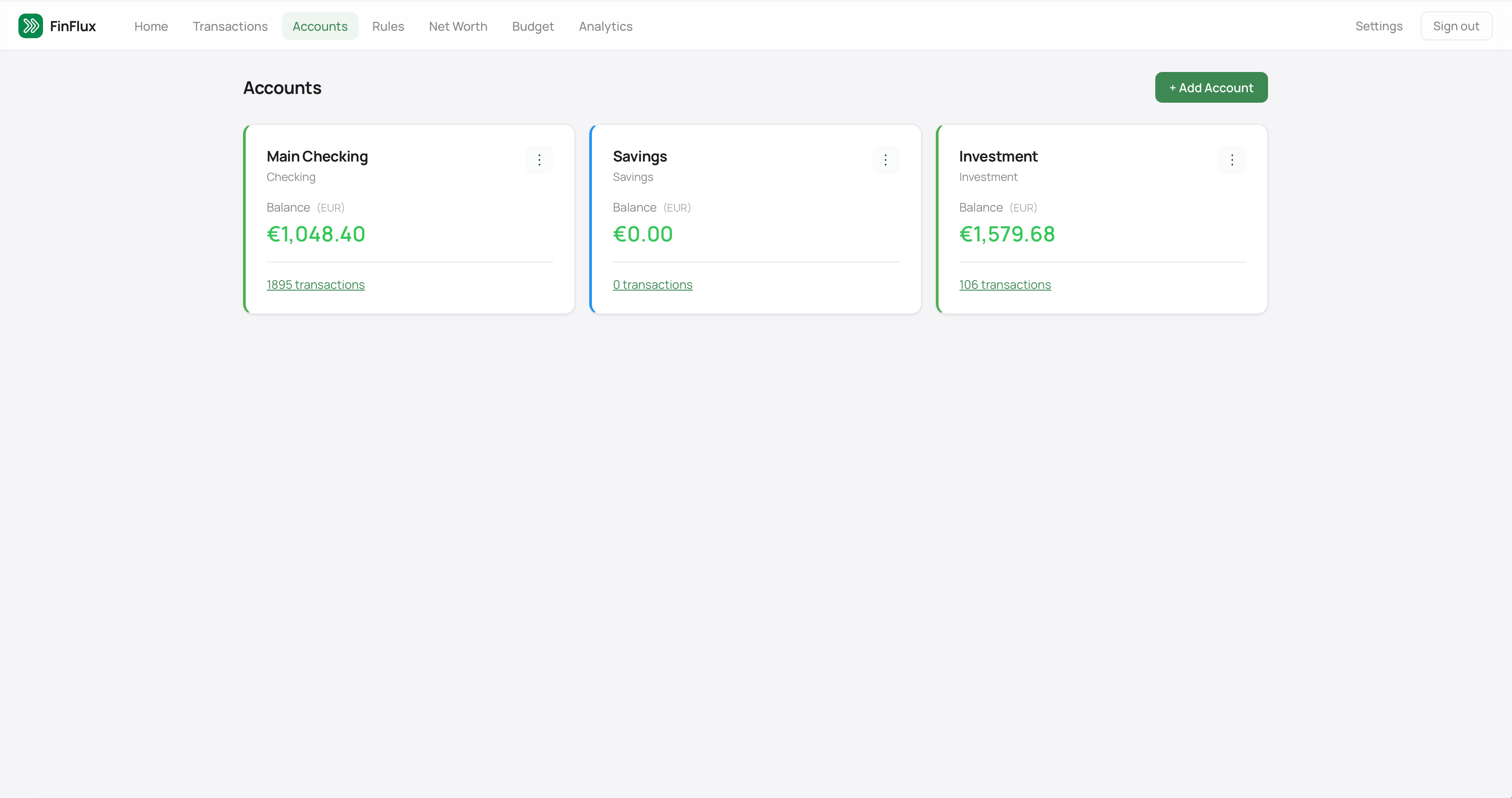Select the Rules navigation item

[x=388, y=26]
